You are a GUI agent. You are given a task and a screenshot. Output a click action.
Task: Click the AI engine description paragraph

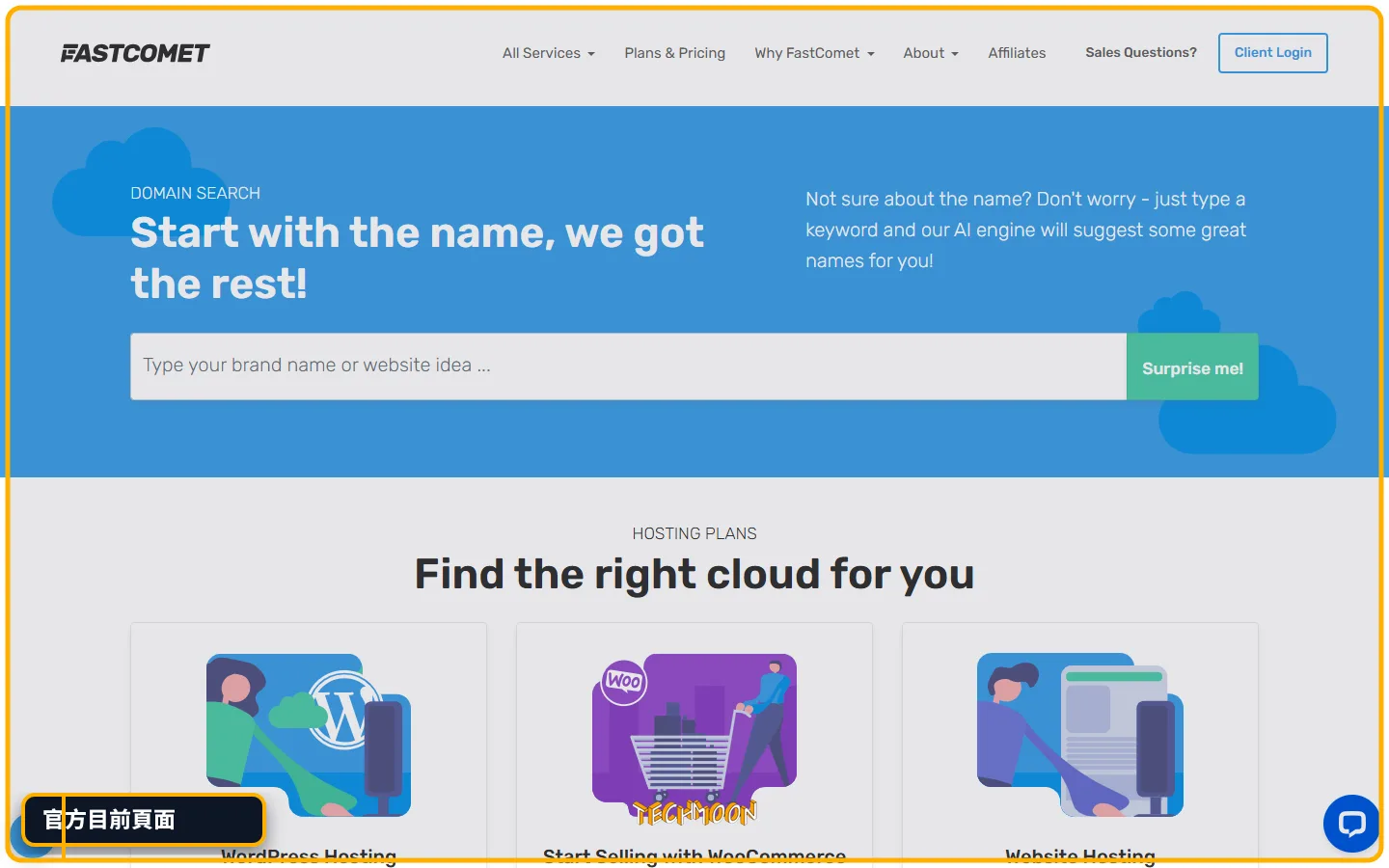pyautogui.click(x=1026, y=230)
